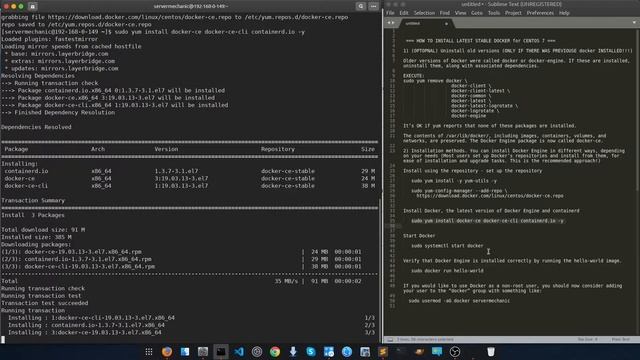This screenshot has width=640, height=360.
Task: Open the Project menu
Action: pos(513,13)
